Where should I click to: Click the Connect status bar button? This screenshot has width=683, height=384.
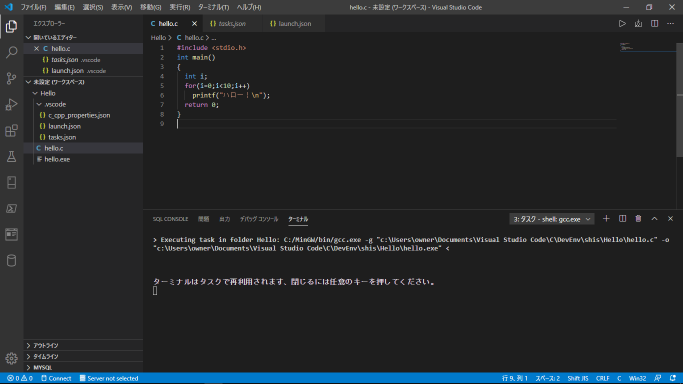[56, 378]
